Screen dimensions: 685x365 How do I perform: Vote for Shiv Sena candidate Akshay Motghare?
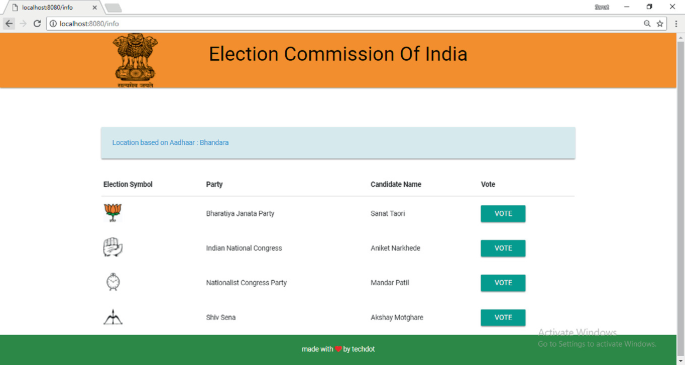click(x=503, y=317)
